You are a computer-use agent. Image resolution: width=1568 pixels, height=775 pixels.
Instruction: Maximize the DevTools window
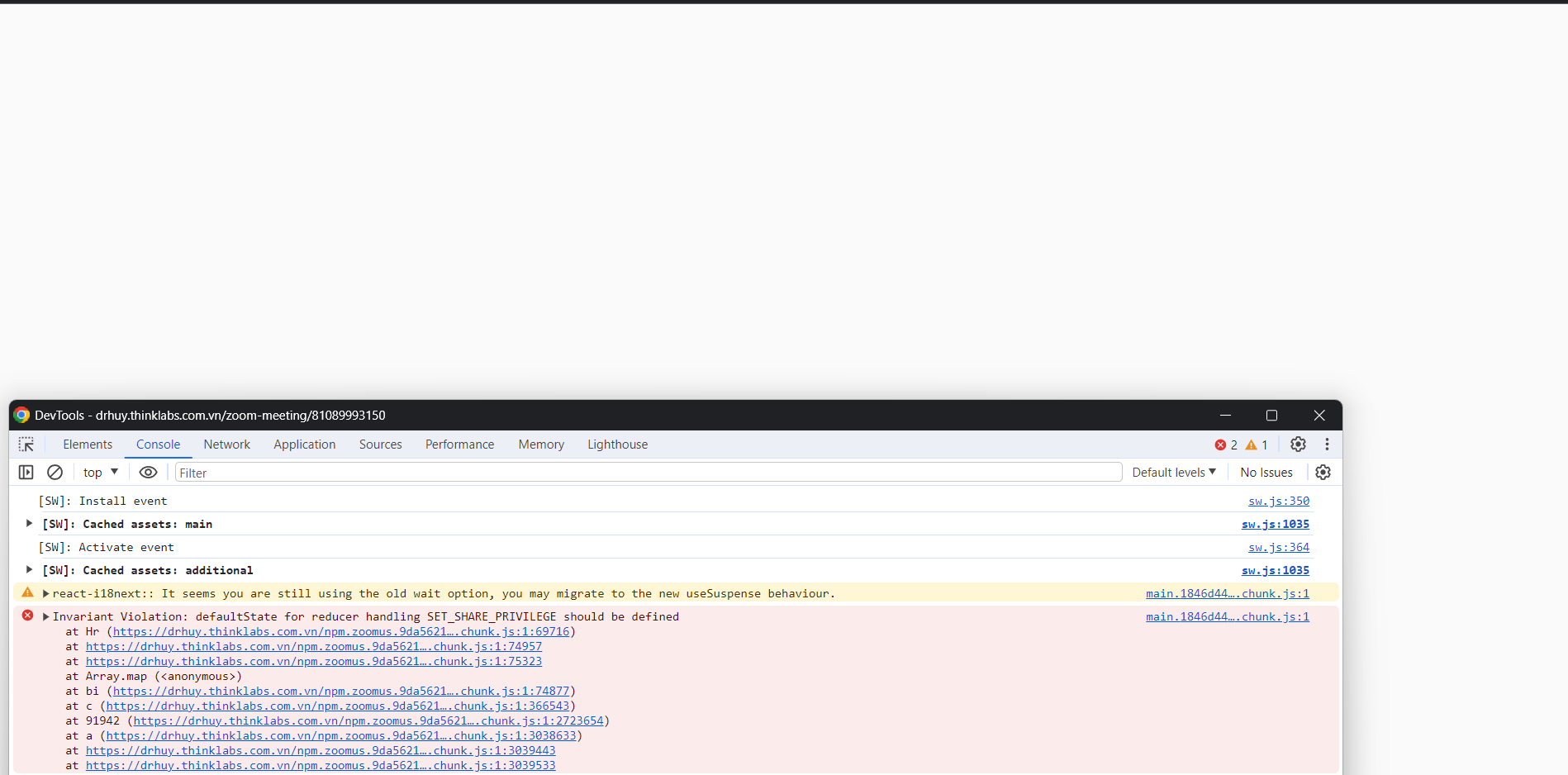coord(1271,415)
